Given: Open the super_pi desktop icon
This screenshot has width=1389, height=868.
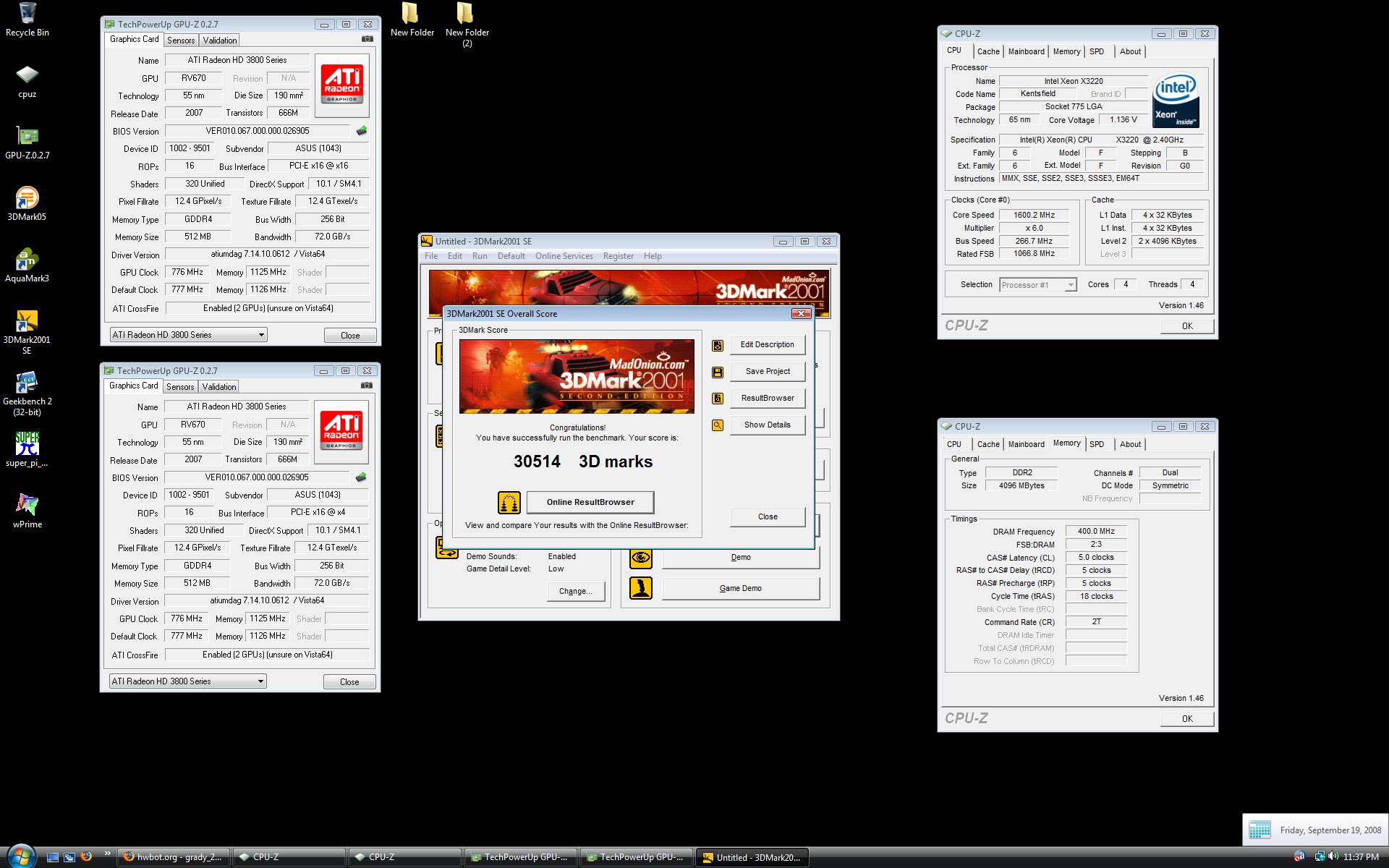Looking at the screenshot, I should click(27, 449).
